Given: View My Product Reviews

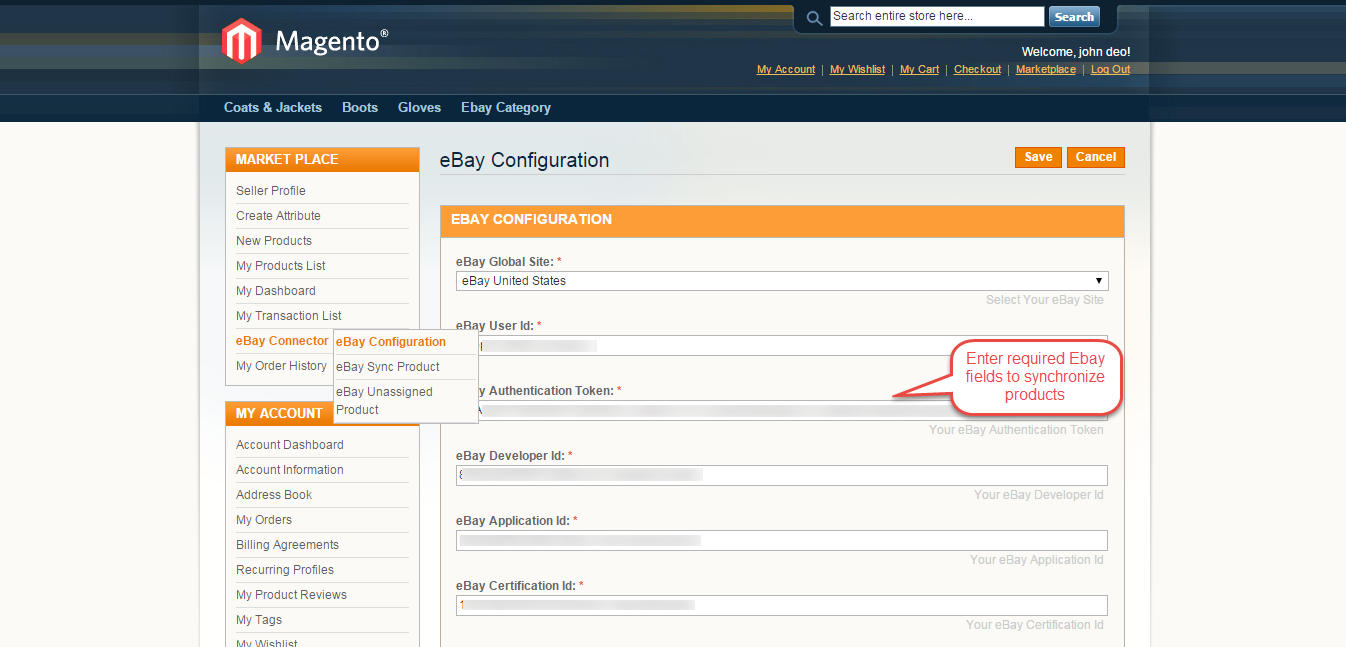Looking at the screenshot, I should click(x=291, y=594).
